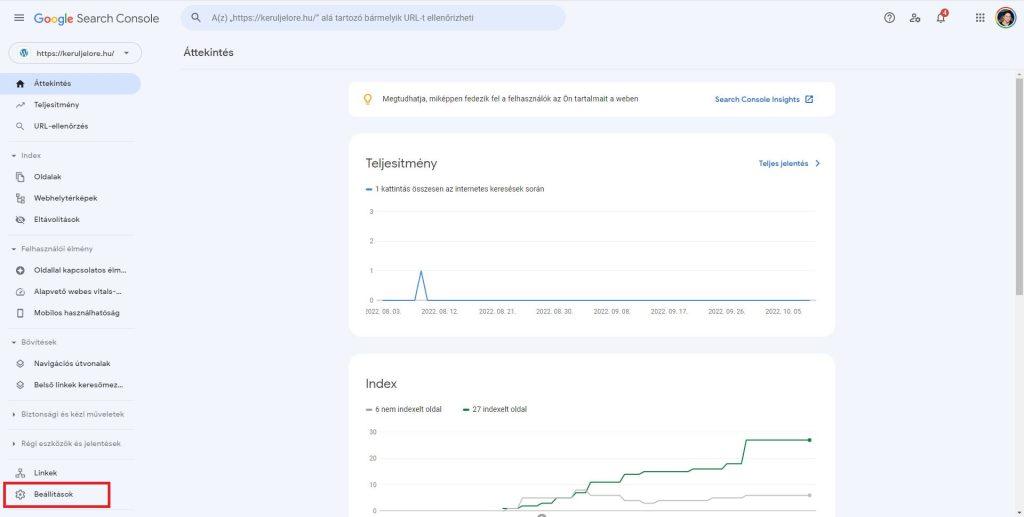Open the property selector dropdown keruljelore.hu
The height and width of the screenshot is (517, 1024).
[75, 54]
